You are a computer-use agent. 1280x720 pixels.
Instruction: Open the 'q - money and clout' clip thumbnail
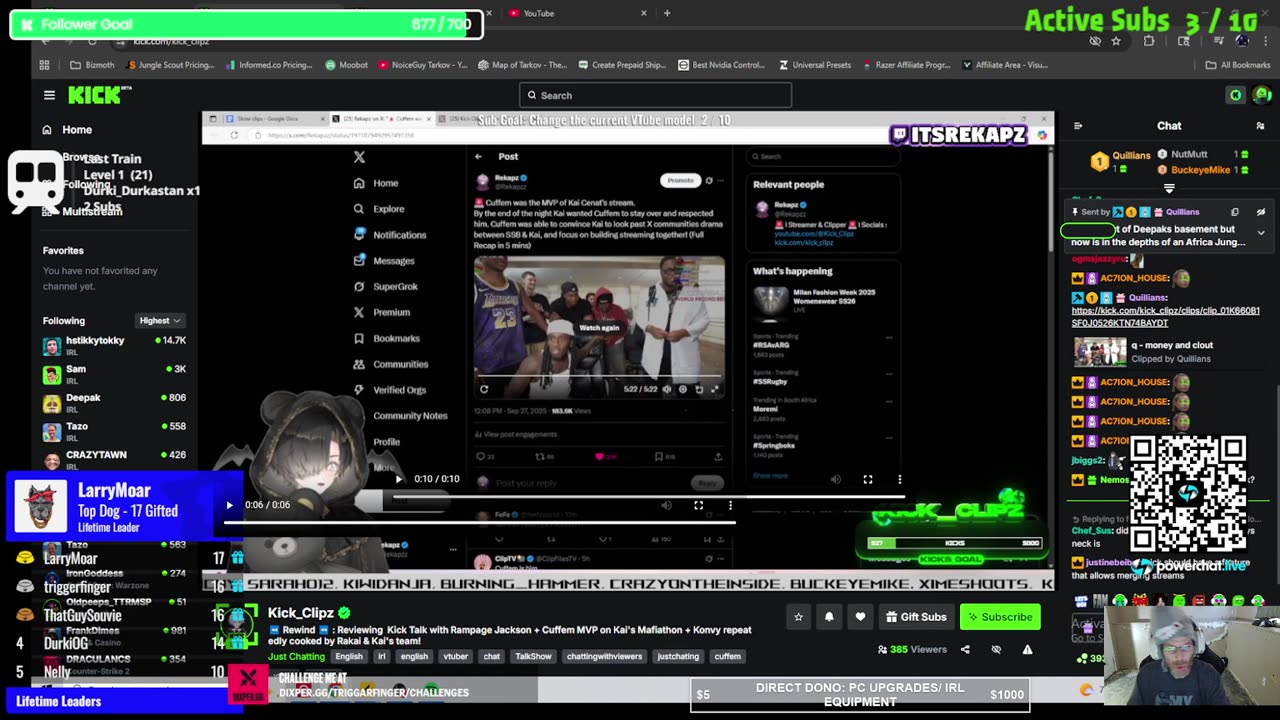pos(1099,352)
